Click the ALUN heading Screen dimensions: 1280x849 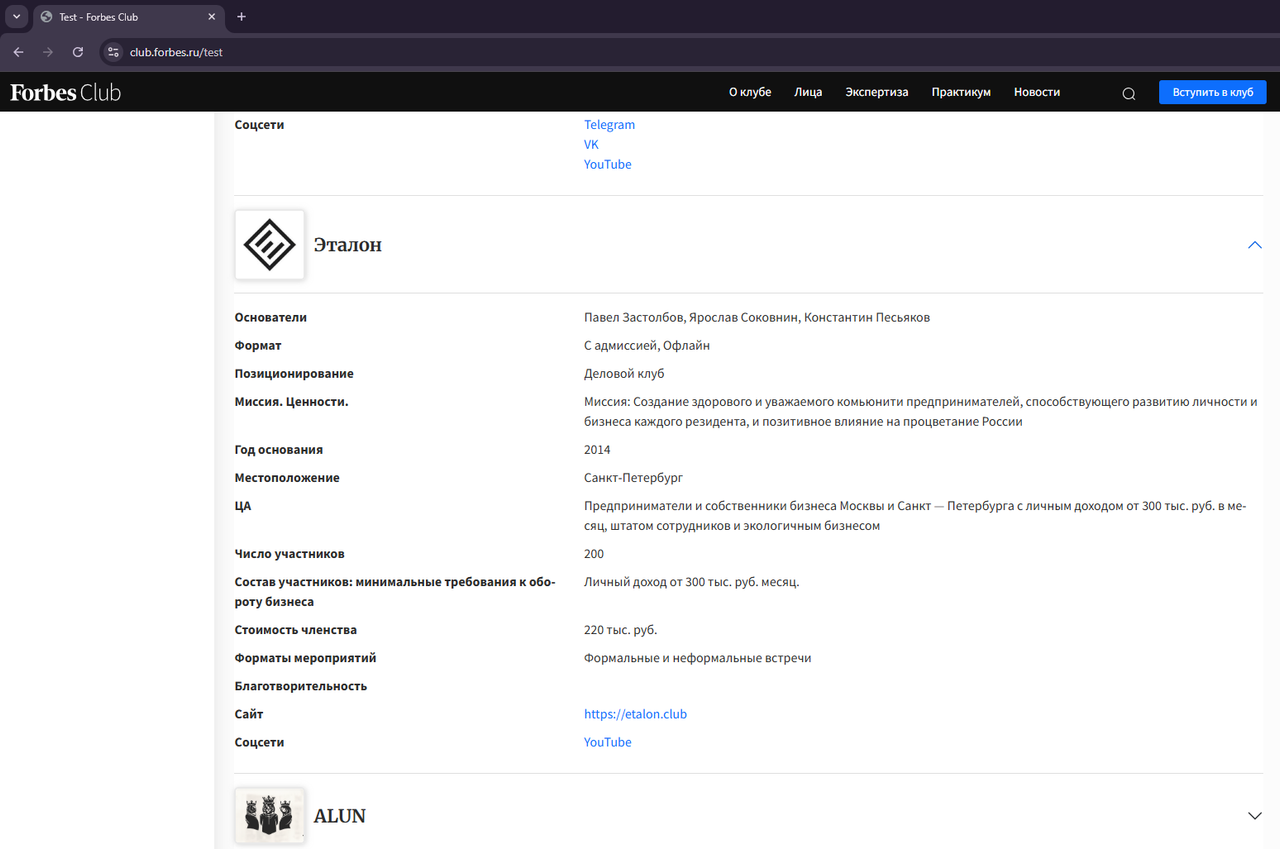340,816
